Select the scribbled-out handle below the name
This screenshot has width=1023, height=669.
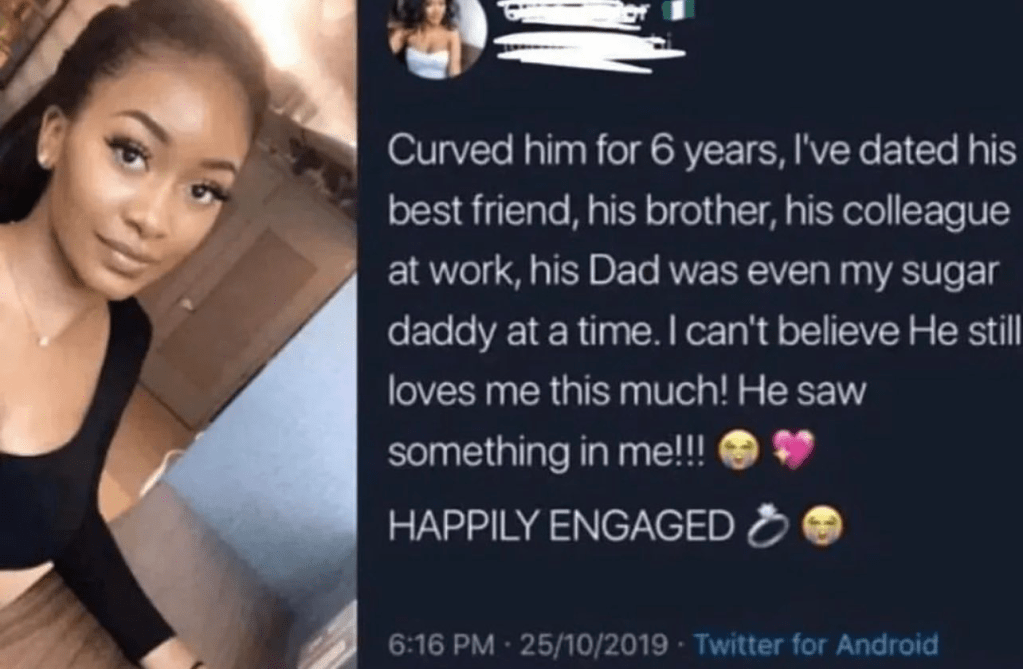point(590,50)
